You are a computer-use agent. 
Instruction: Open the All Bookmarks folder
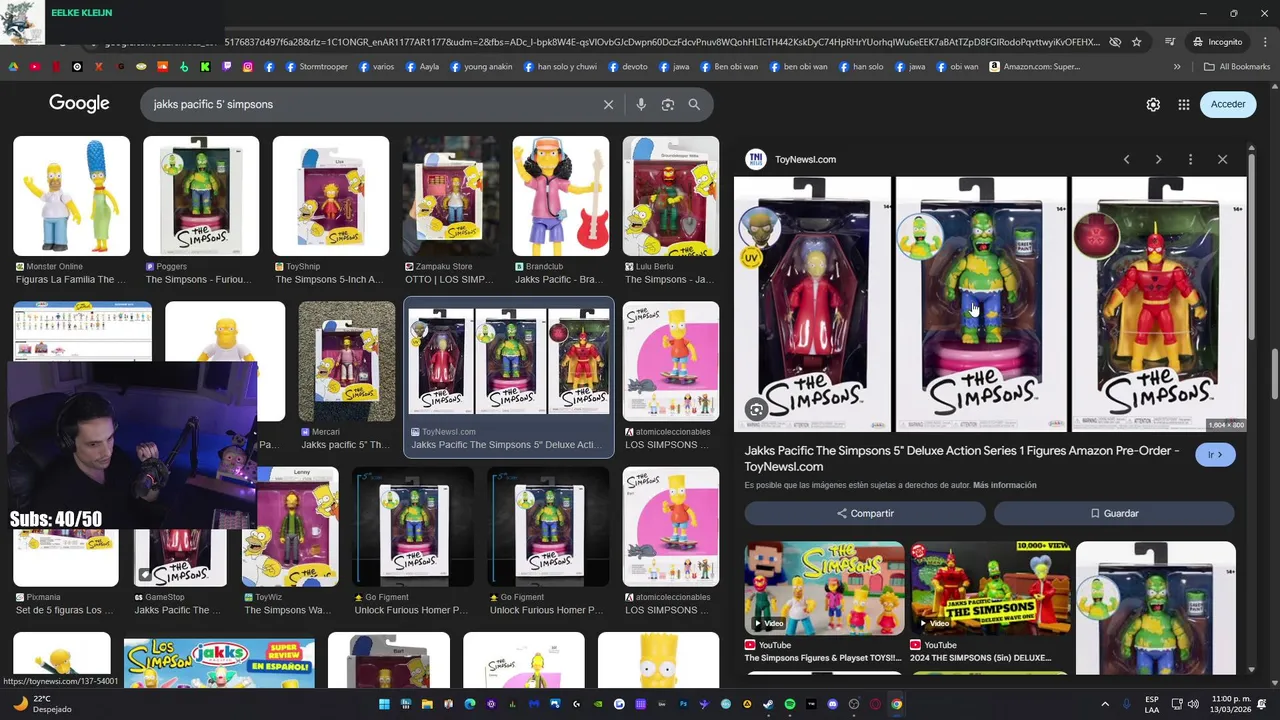click(1237, 67)
